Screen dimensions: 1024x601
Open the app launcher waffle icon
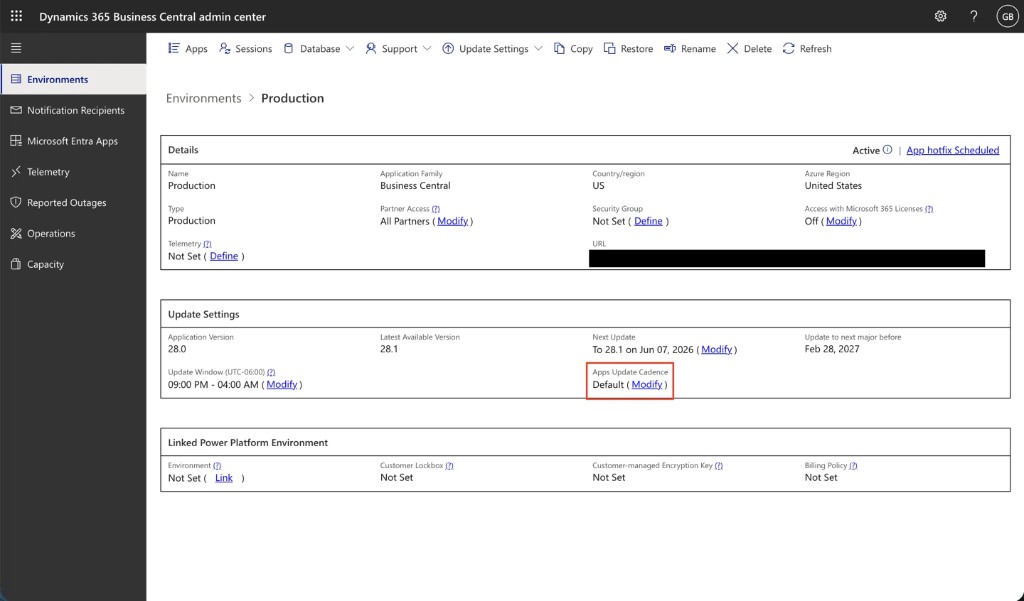16,16
